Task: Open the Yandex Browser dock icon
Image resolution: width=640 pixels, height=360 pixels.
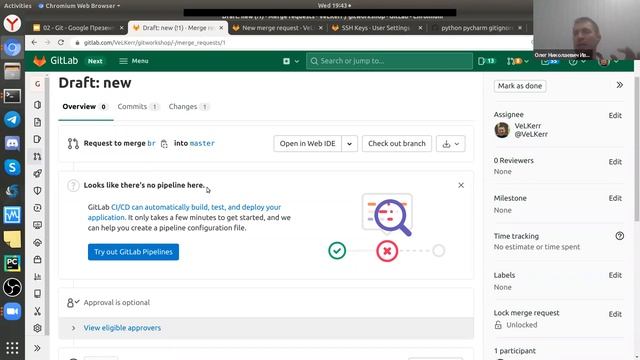Action: 12,23
